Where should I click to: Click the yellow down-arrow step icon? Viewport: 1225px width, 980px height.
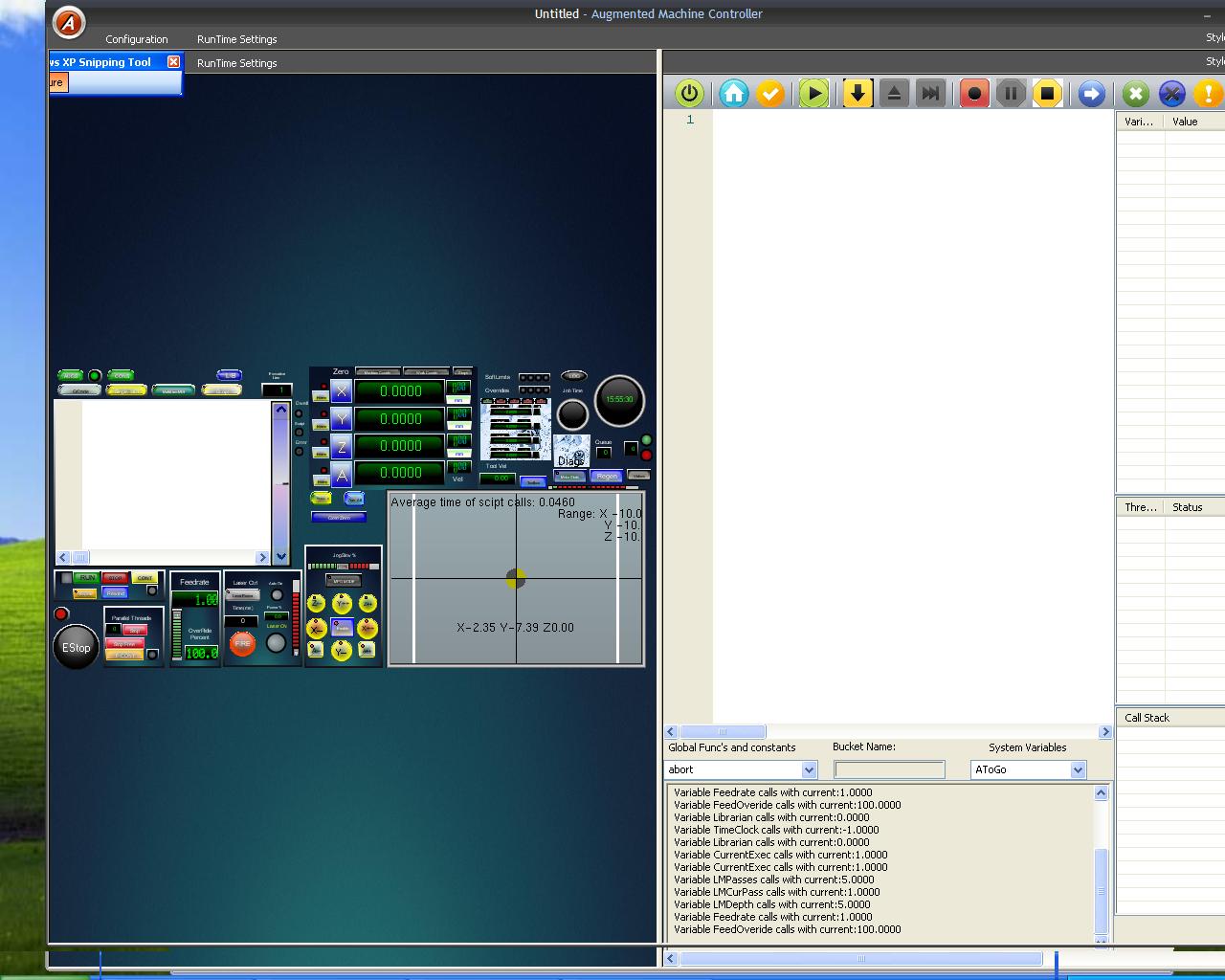click(x=857, y=94)
